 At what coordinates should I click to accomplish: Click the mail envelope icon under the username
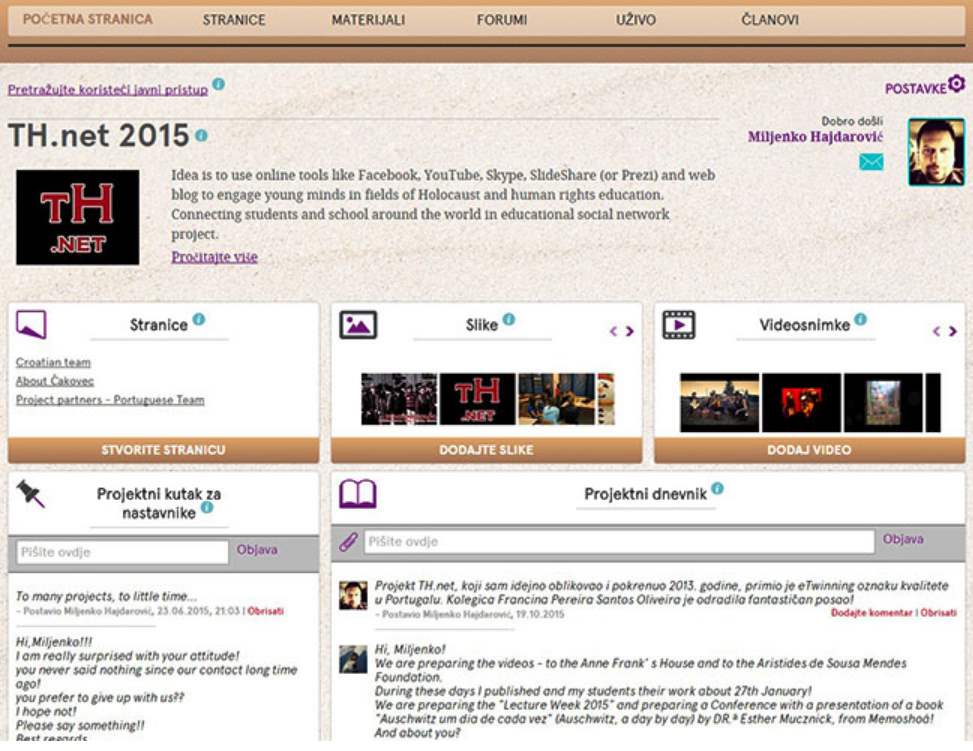(x=871, y=162)
